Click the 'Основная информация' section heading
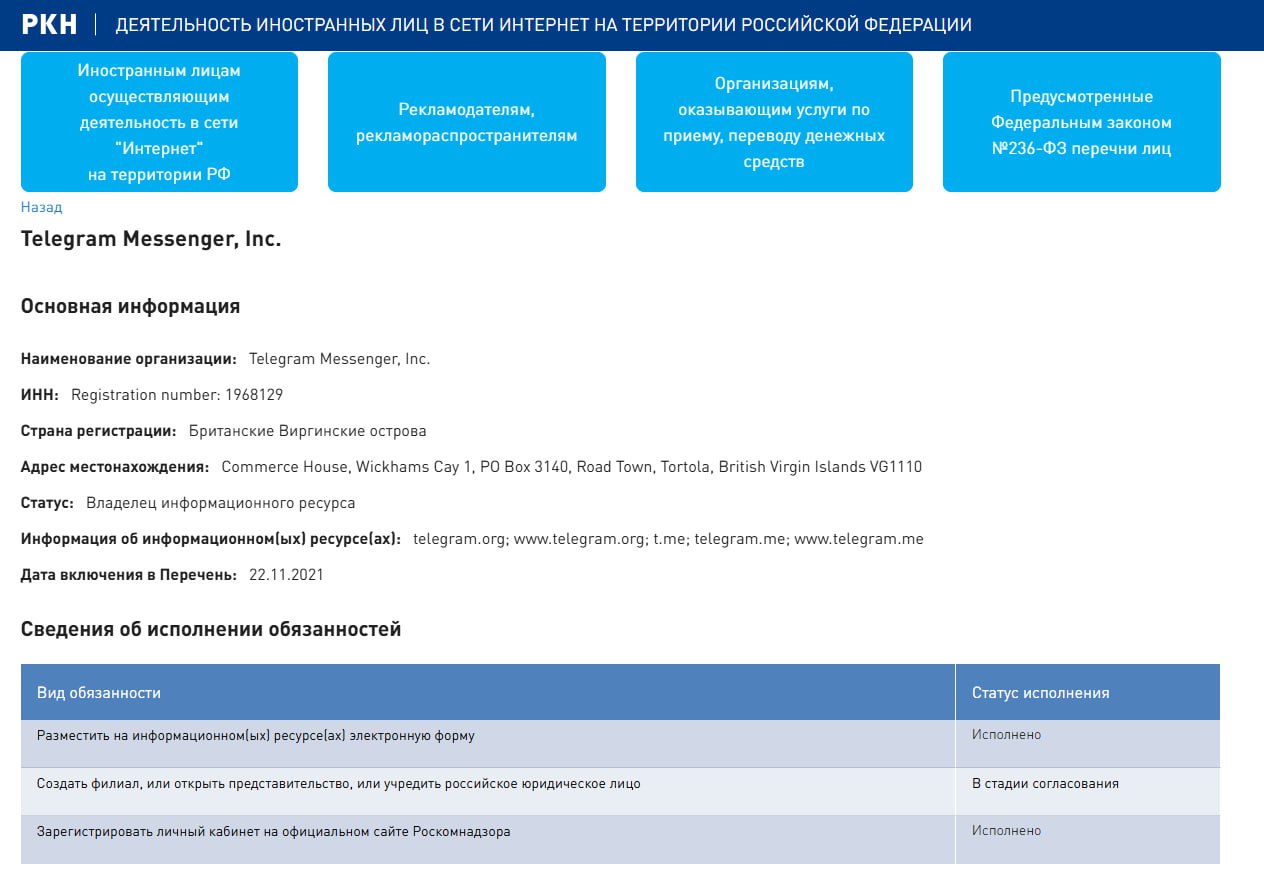This screenshot has height=880, width=1264. pyautogui.click(x=130, y=306)
